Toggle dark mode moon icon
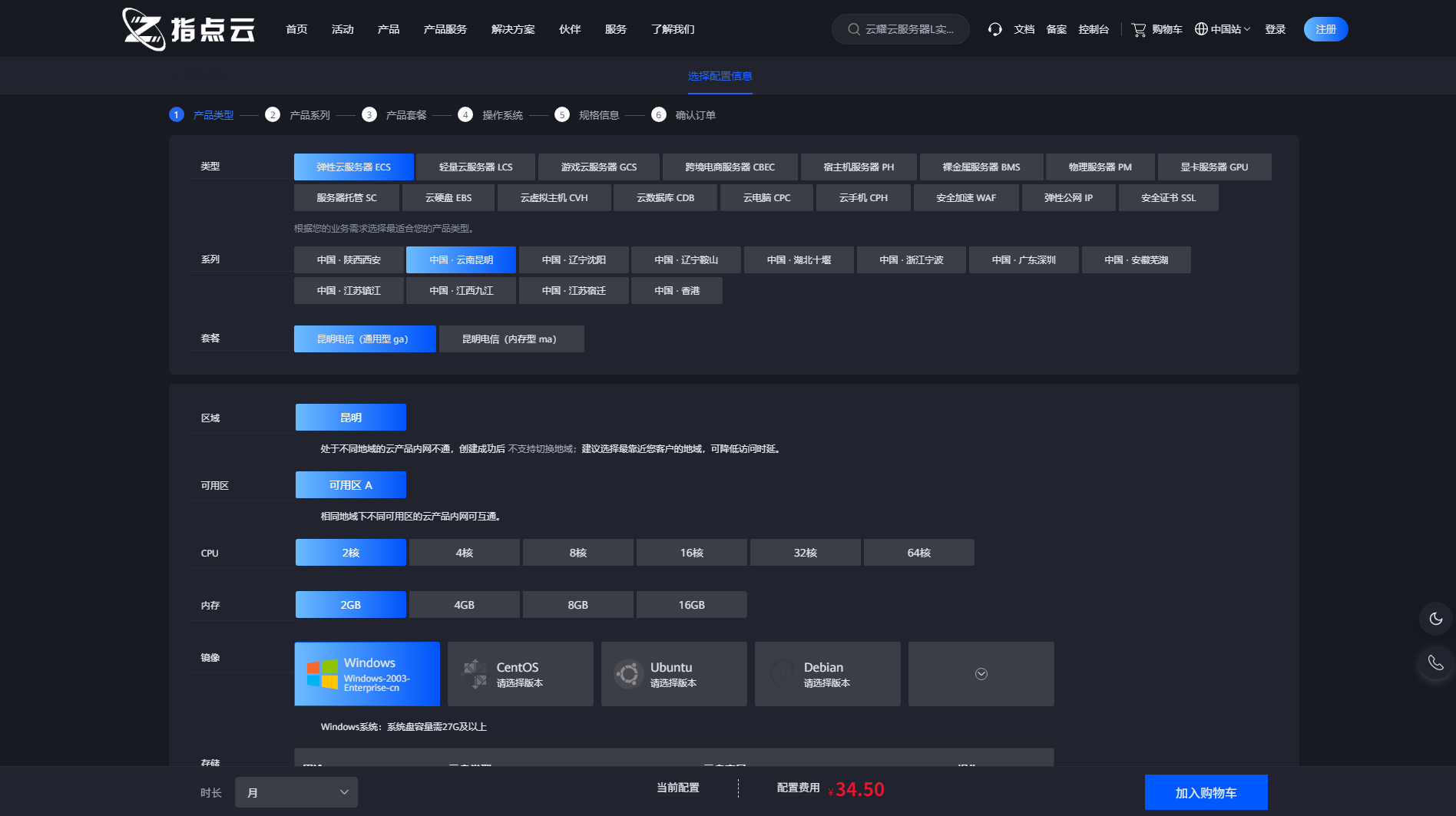Screen dimensions: 1456x816 click(x=1435, y=619)
